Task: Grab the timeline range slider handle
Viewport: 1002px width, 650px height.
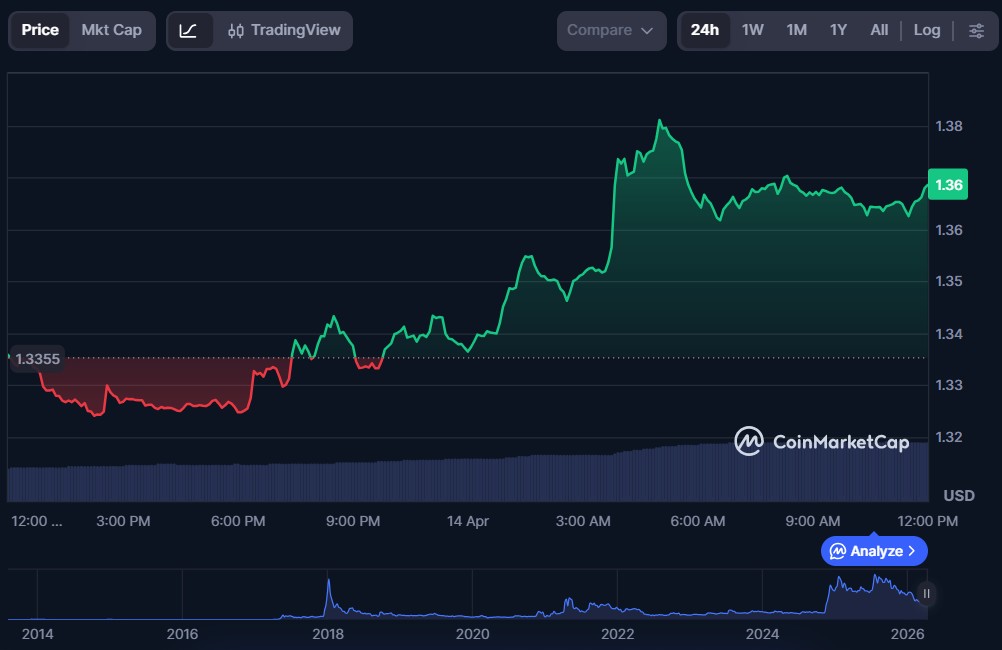Action: coord(926,594)
